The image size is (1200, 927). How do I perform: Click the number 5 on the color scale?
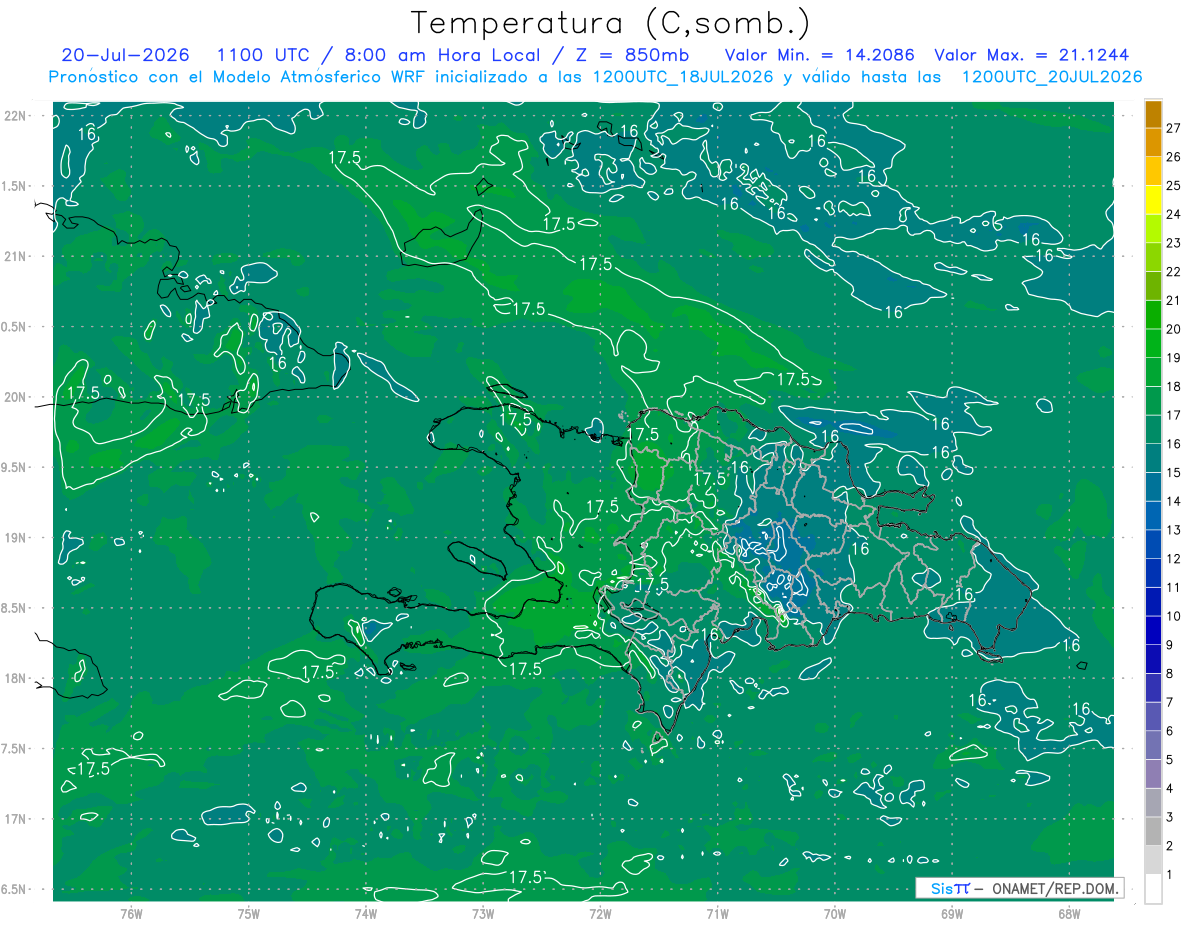click(x=1171, y=760)
